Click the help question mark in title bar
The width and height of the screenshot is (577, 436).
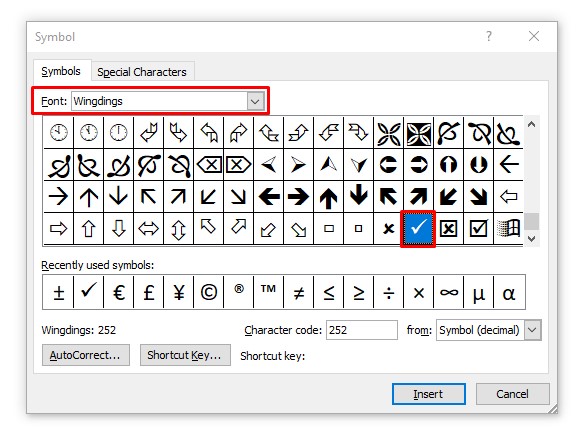tap(489, 36)
